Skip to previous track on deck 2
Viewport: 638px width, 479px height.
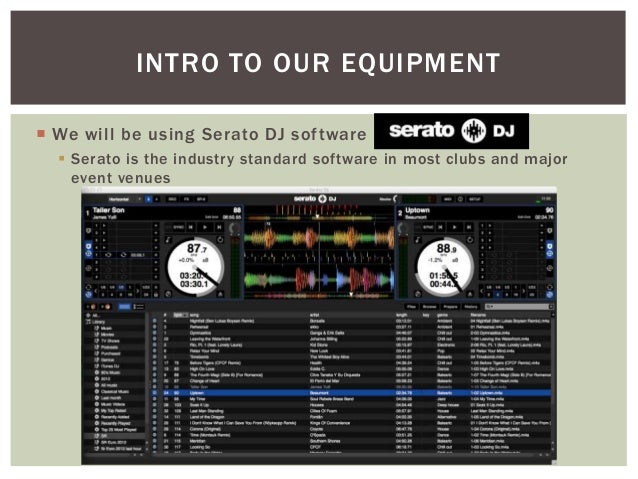pos(440,227)
